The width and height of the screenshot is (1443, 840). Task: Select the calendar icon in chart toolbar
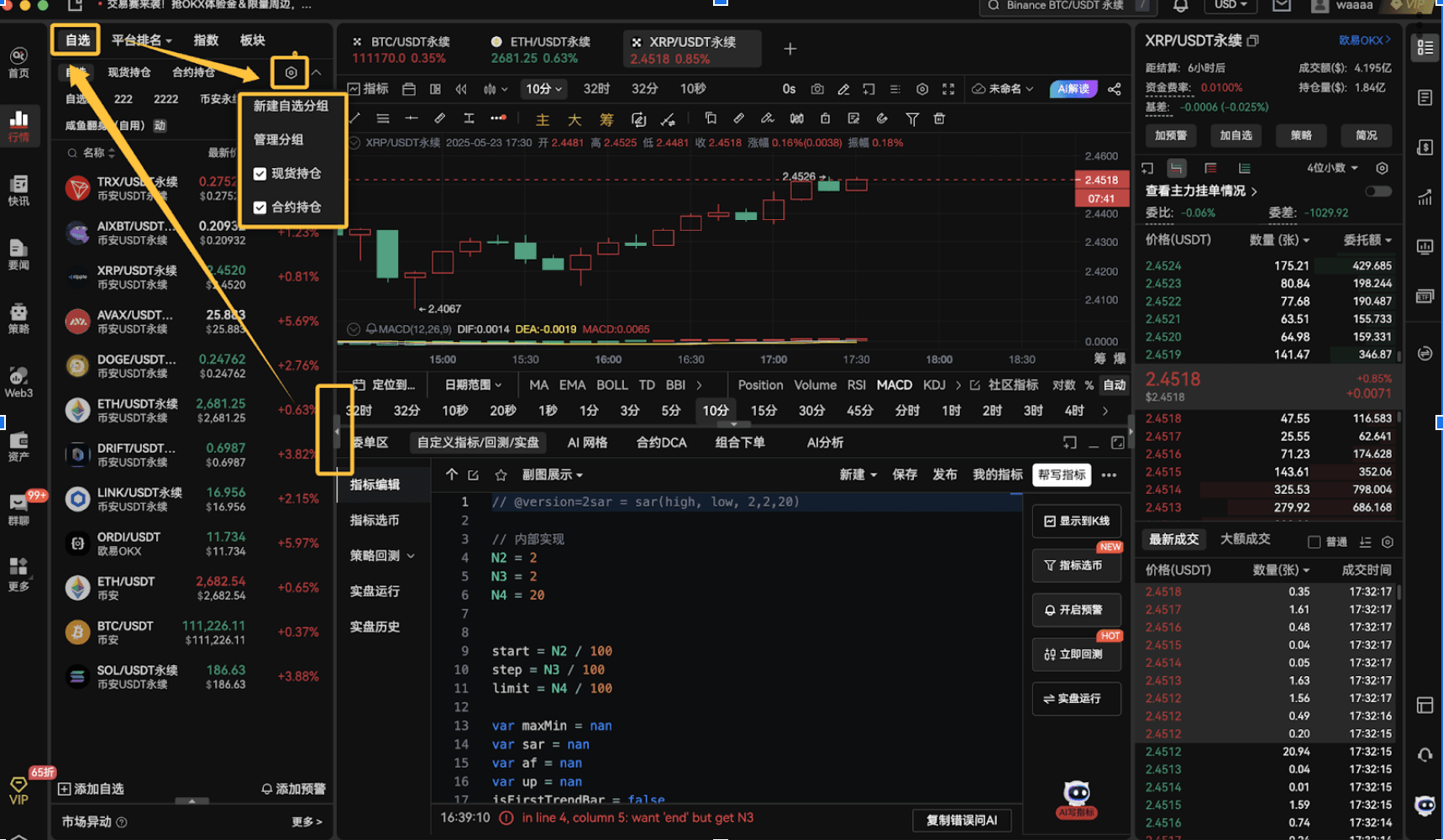pyautogui.click(x=409, y=89)
